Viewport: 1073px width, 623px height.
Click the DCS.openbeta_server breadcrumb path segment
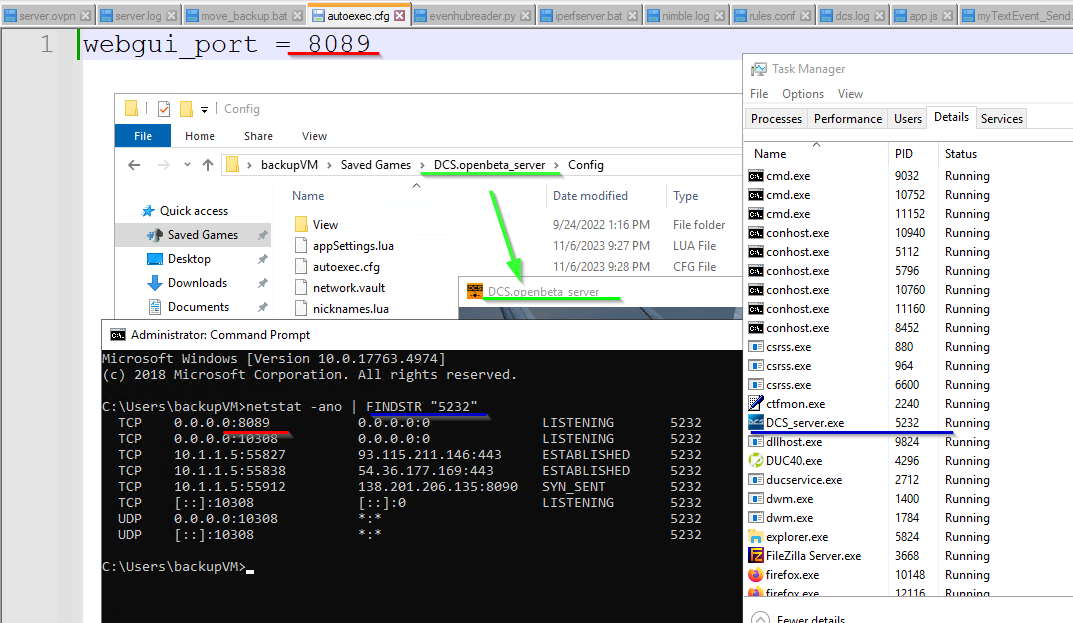[489, 165]
